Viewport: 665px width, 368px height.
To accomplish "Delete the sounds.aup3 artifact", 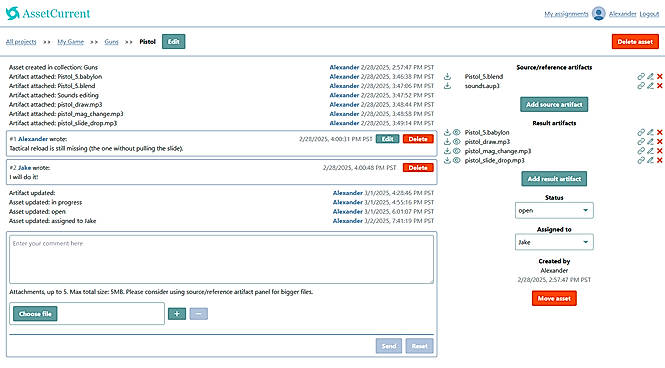I will point(659,86).
